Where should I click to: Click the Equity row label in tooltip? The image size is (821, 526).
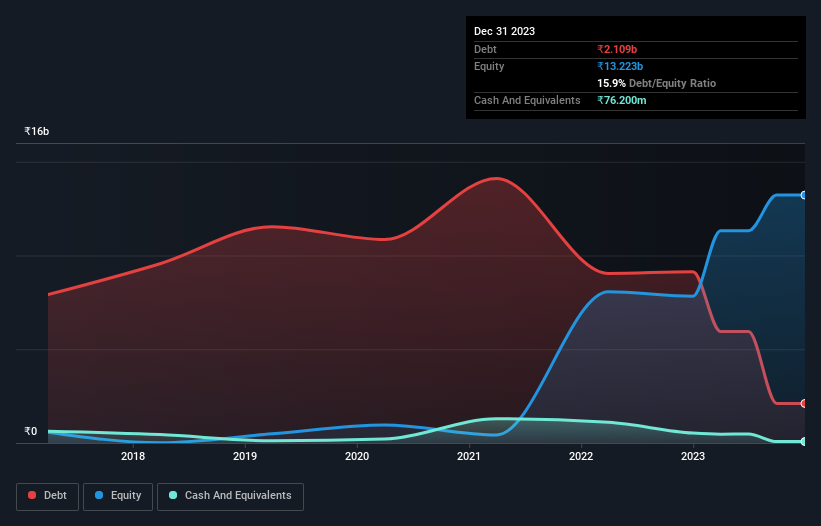coord(489,66)
